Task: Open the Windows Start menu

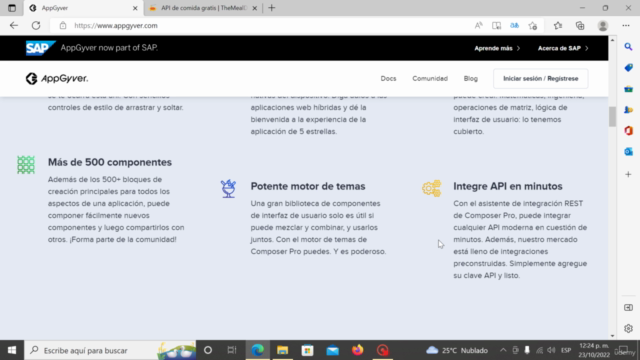Action: click(x=12, y=350)
